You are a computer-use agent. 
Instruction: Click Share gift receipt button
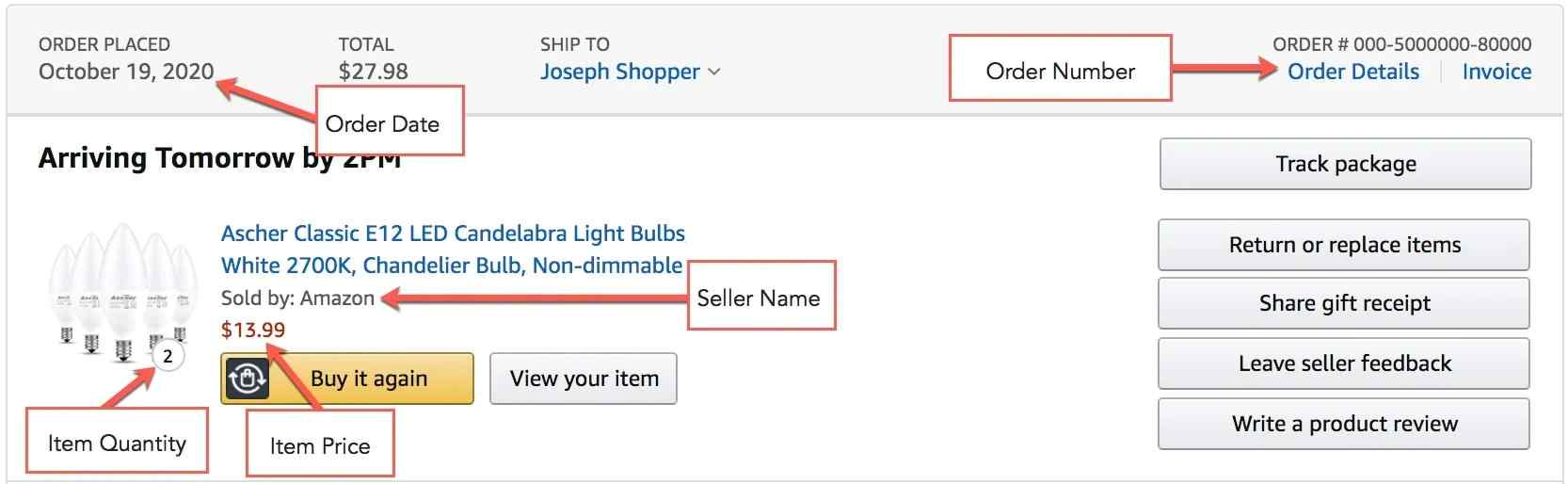pyautogui.click(x=1345, y=303)
